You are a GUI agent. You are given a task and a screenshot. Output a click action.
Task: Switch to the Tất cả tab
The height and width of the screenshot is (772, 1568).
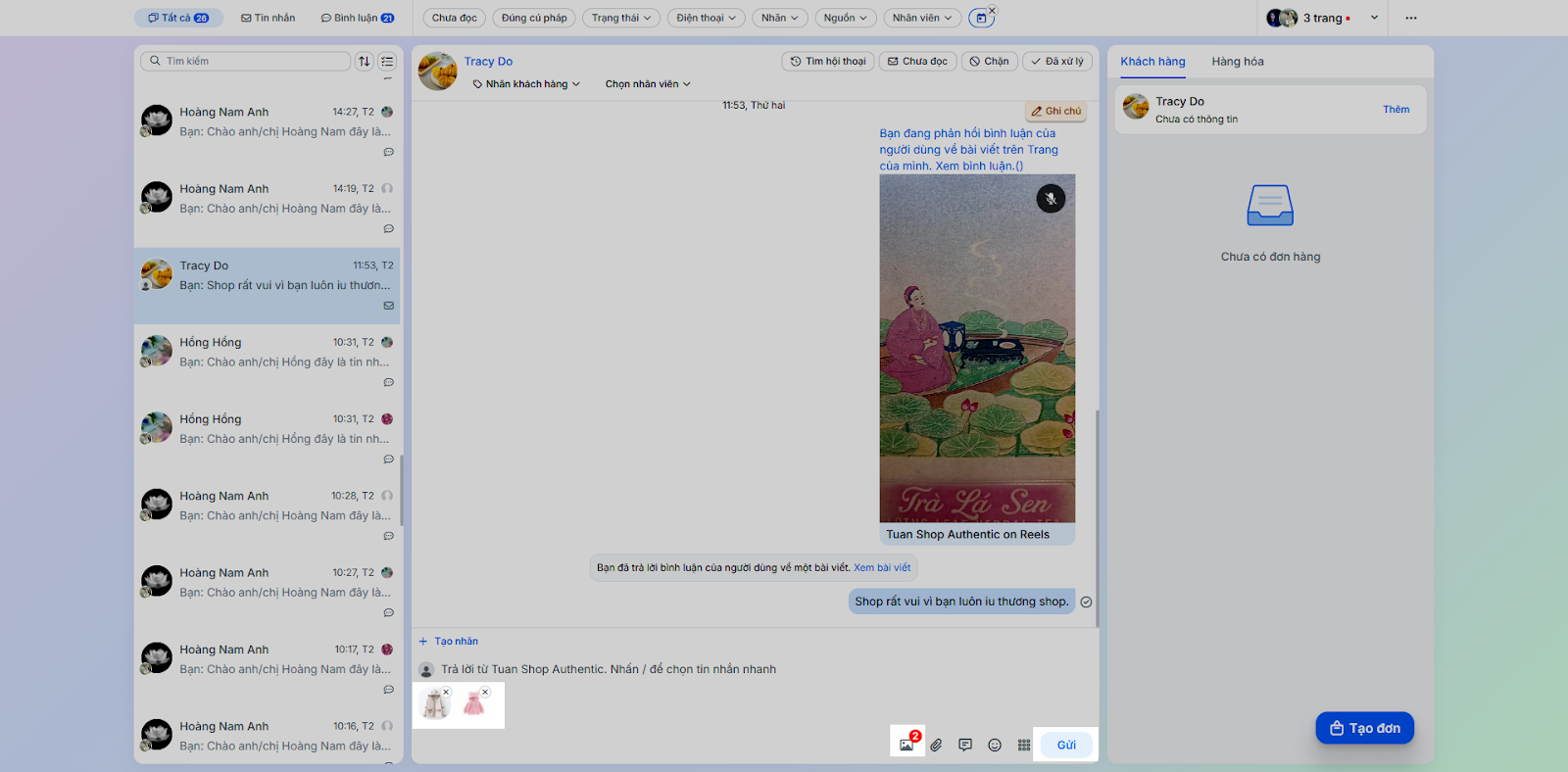pos(178,18)
